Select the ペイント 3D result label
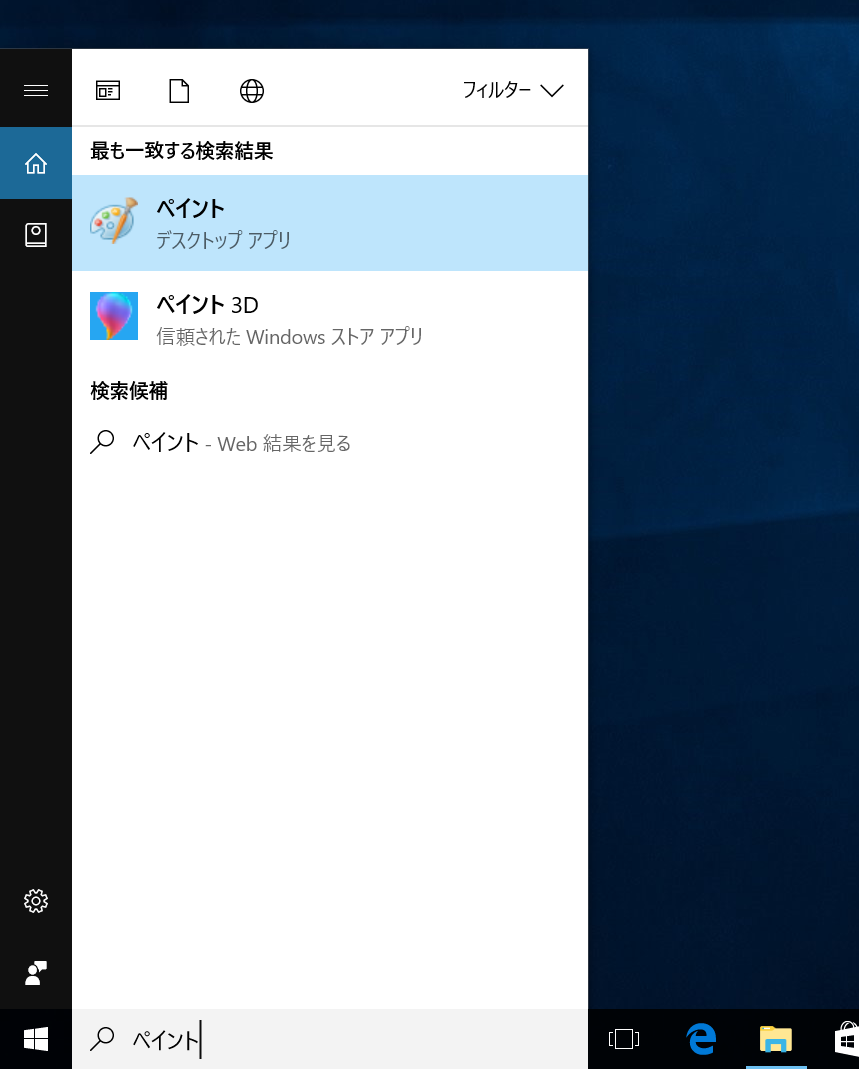 207,305
